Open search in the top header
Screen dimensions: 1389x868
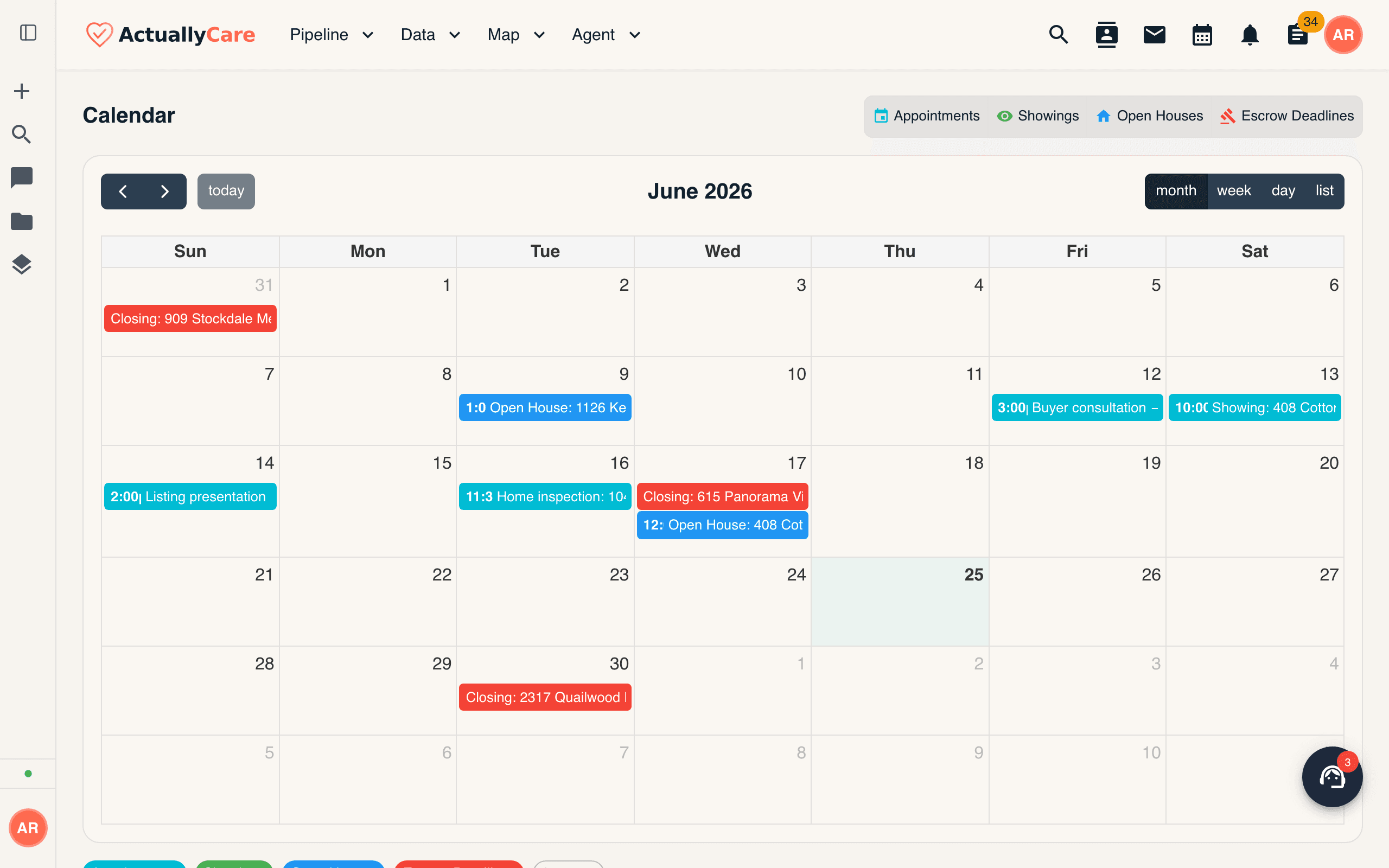pos(1059,34)
